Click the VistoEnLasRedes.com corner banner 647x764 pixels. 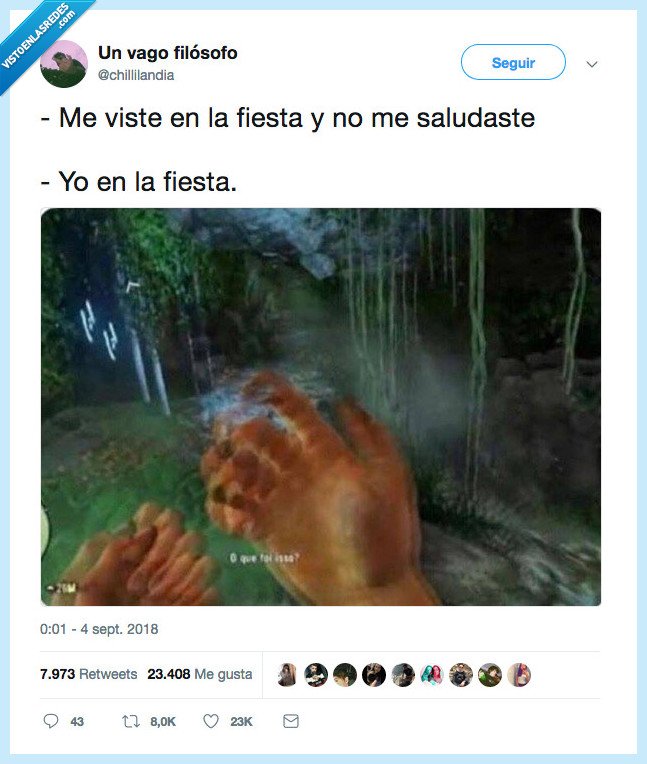[39, 37]
